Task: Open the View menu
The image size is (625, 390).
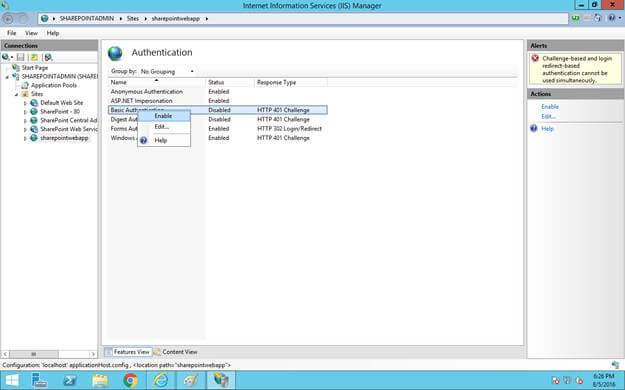Action: (31, 33)
